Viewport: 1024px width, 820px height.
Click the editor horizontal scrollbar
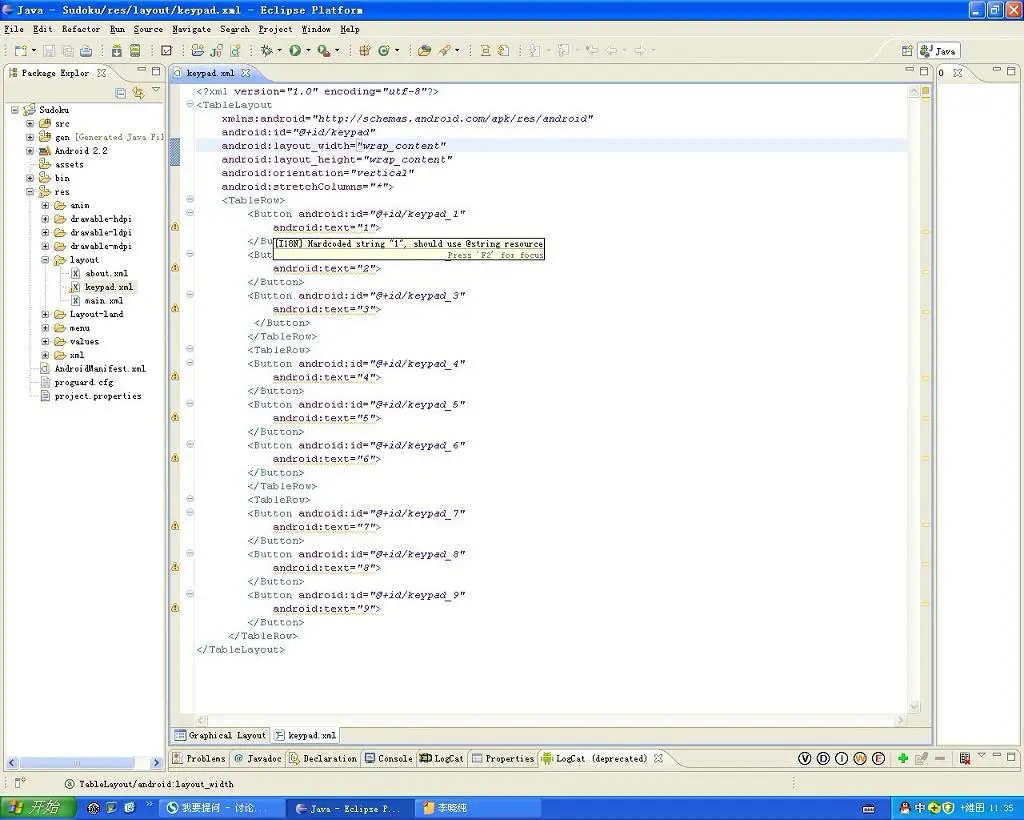[550, 720]
